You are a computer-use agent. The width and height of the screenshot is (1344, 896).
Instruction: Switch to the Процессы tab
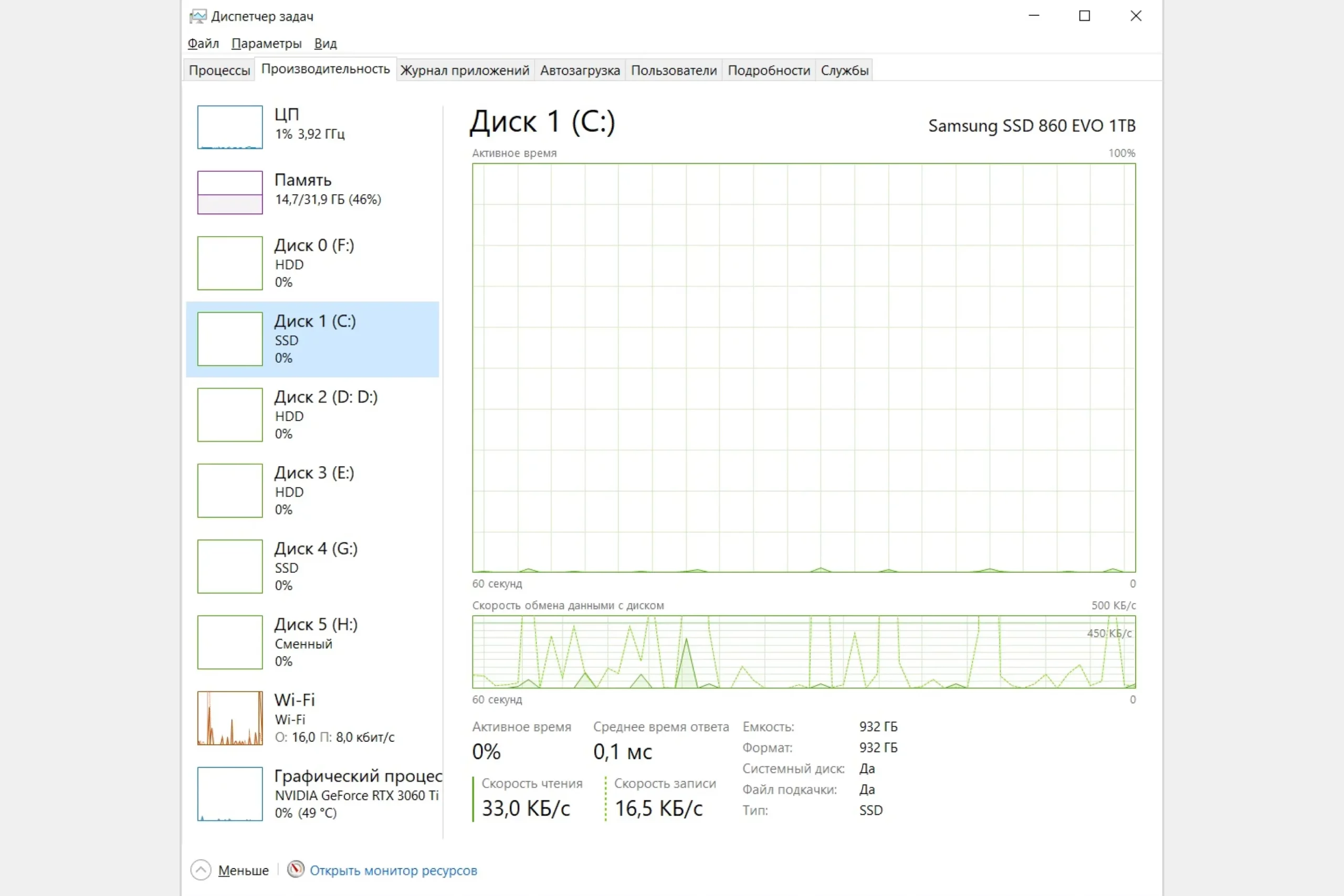pos(219,70)
